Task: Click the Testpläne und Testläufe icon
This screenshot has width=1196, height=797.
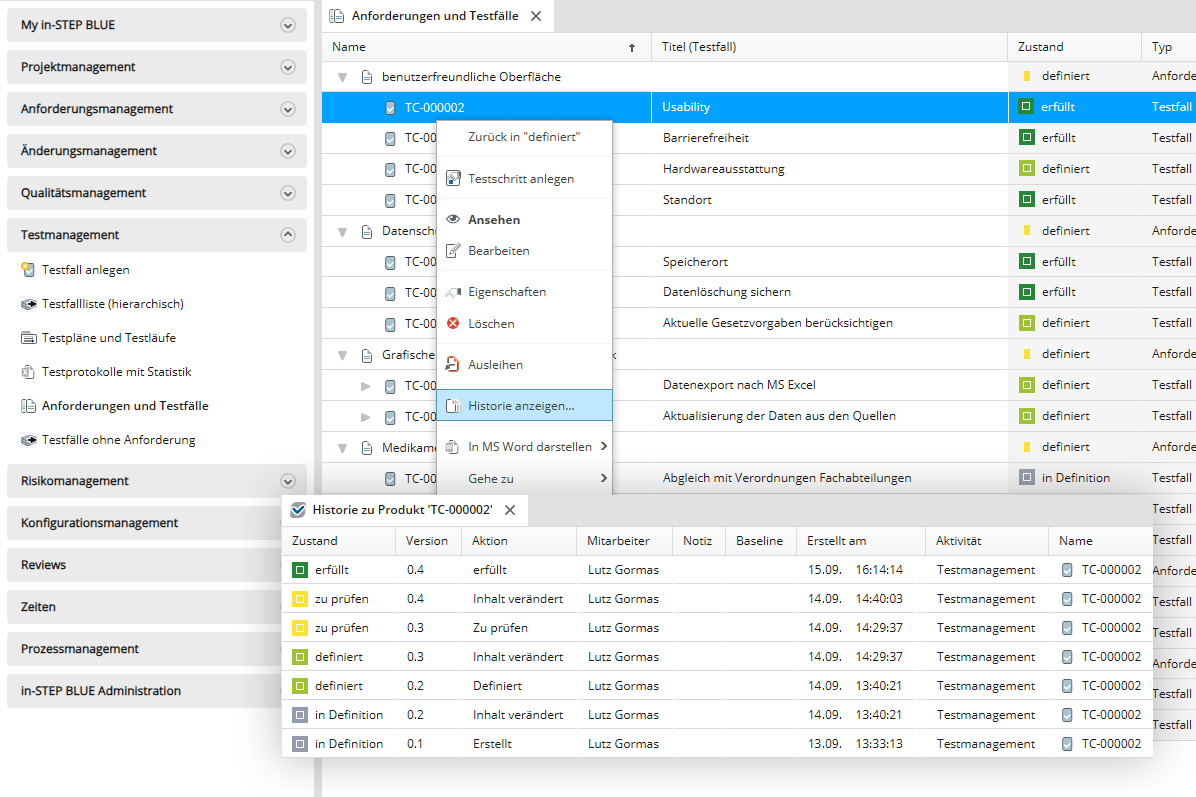Action: [x=28, y=338]
